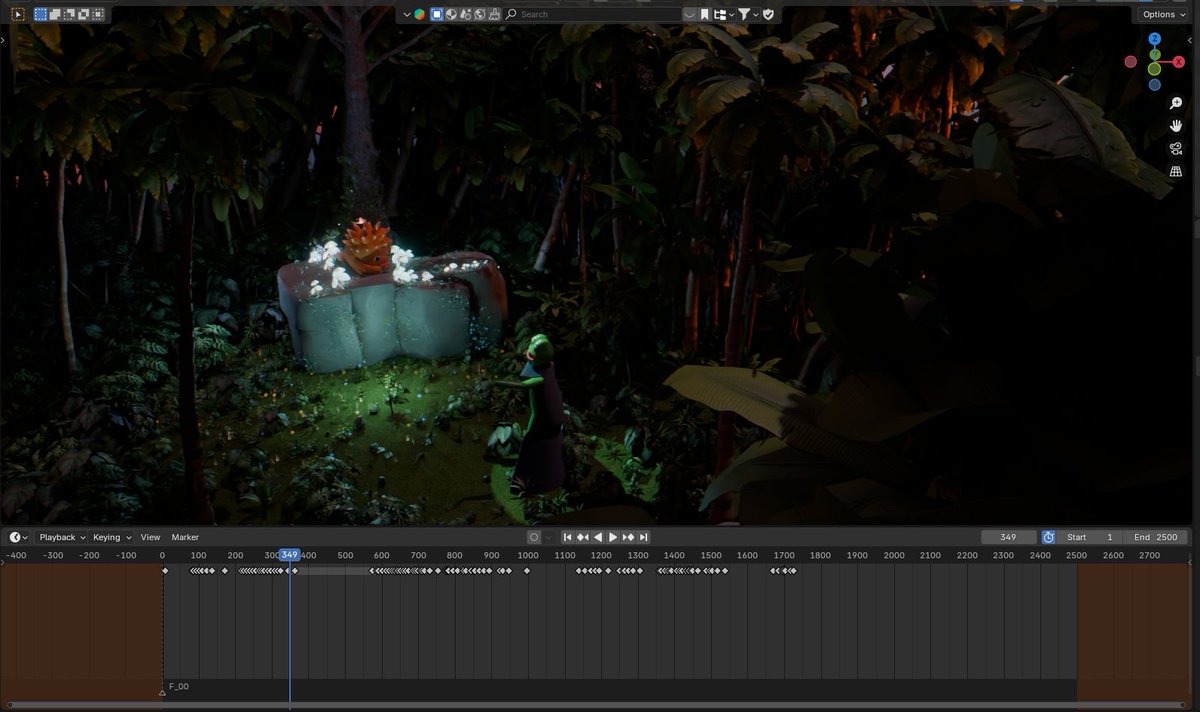This screenshot has height=712, width=1200.
Task: Click the 2000 label on the ruler
Action: tap(894, 555)
